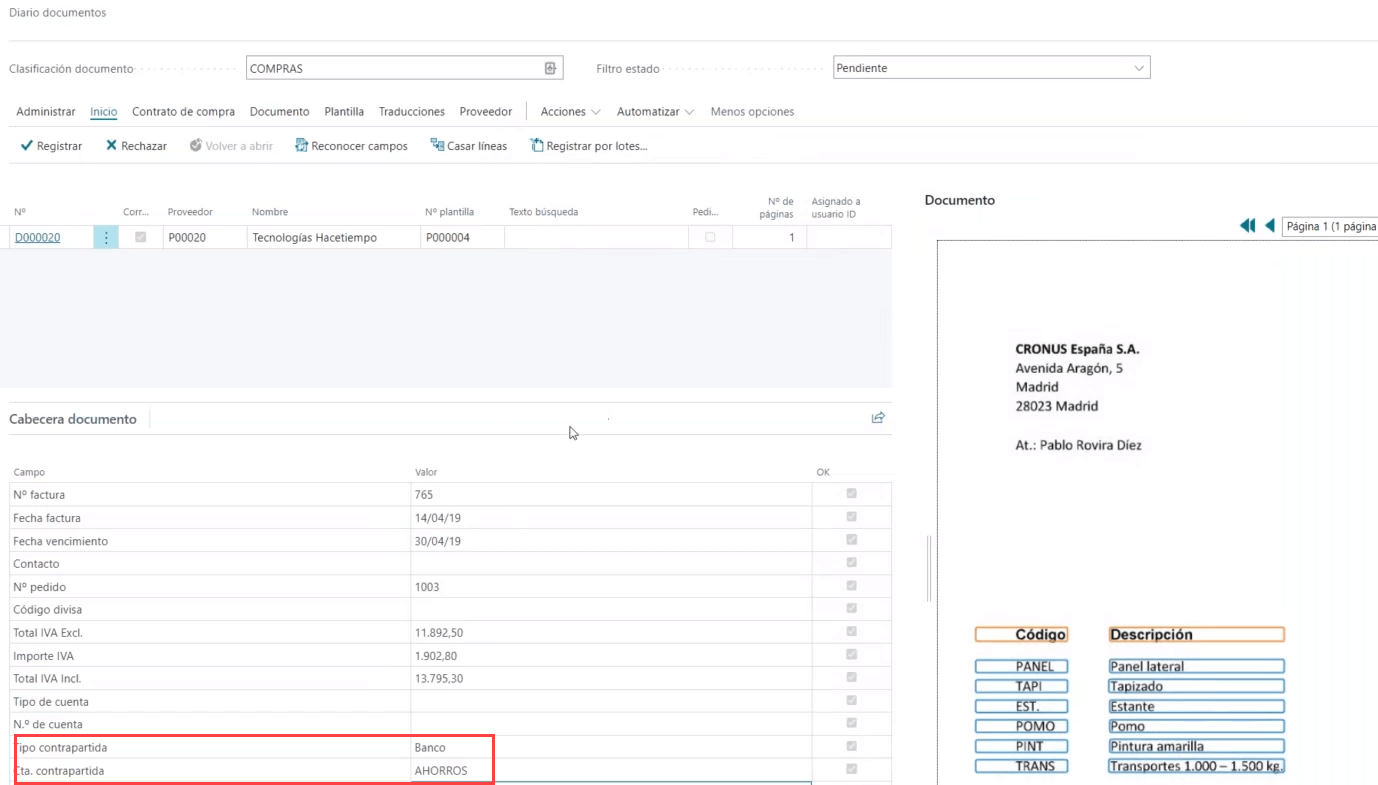Toggle the Pedi... checkbox for D000020

point(710,238)
